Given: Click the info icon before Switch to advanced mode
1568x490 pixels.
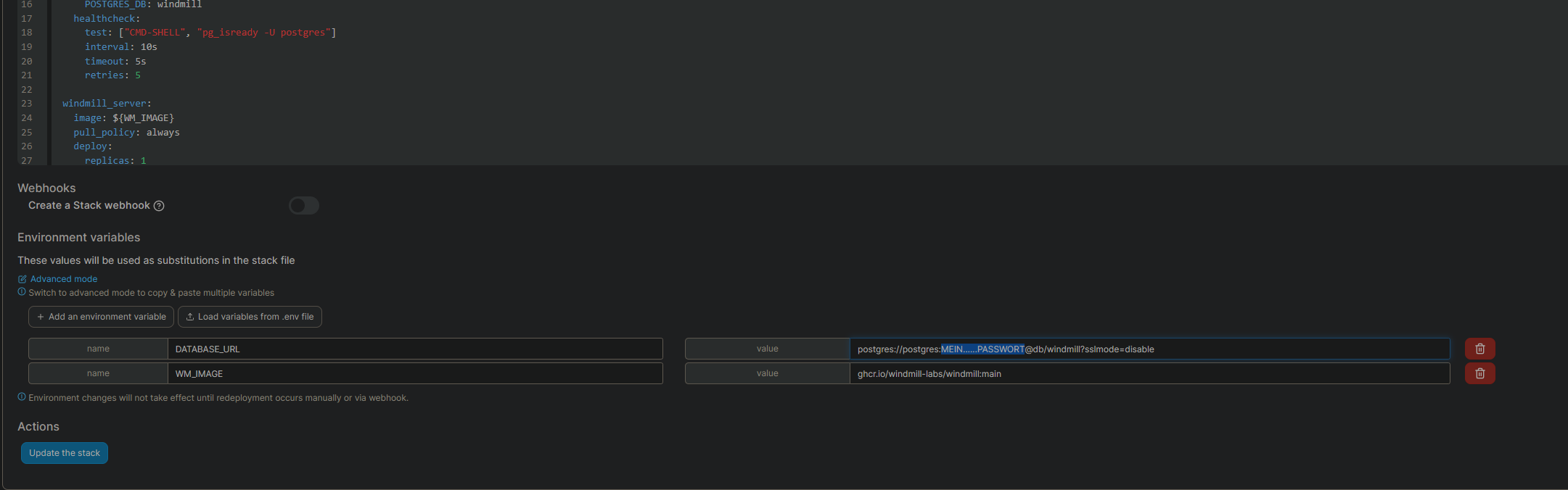Looking at the screenshot, I should pos(22,292).
